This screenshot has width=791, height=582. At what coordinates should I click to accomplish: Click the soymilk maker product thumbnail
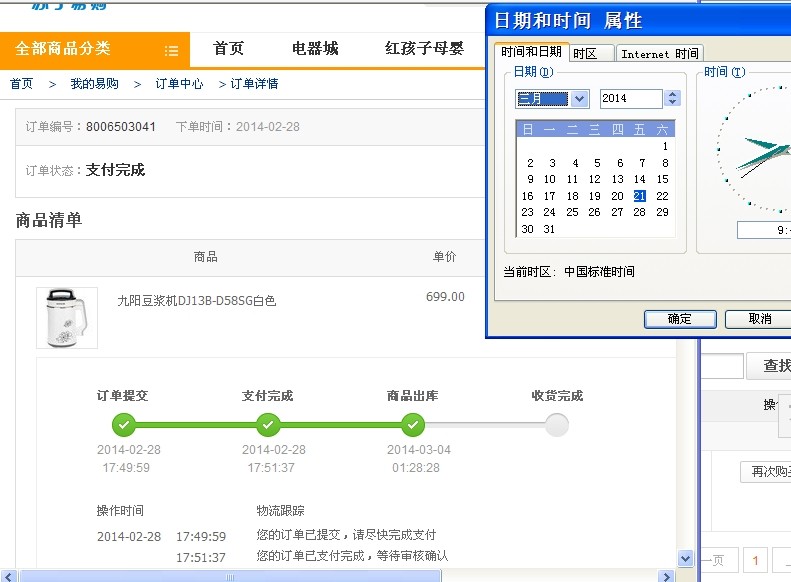(x=67, y=318)
